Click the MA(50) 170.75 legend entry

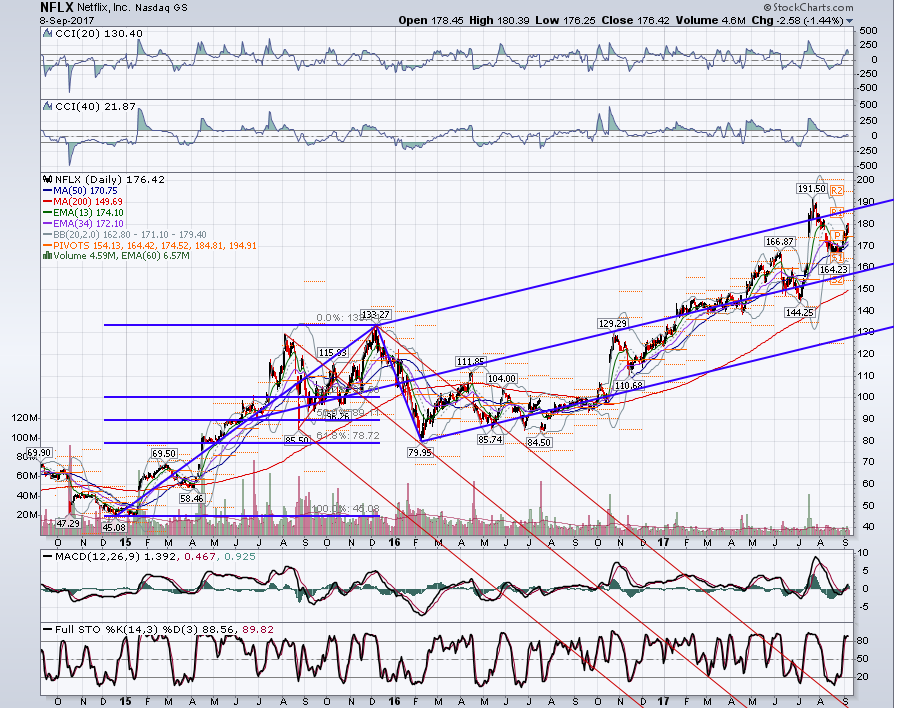[x=80, y=190]
